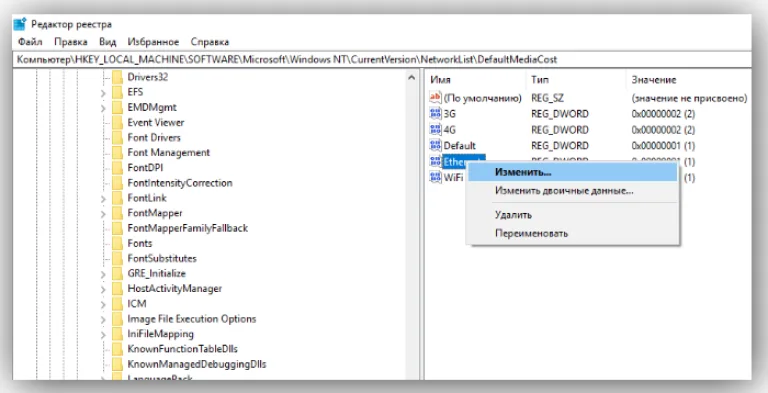
Task: Click the FontMapper folder icon
Action: coord(117,213)
